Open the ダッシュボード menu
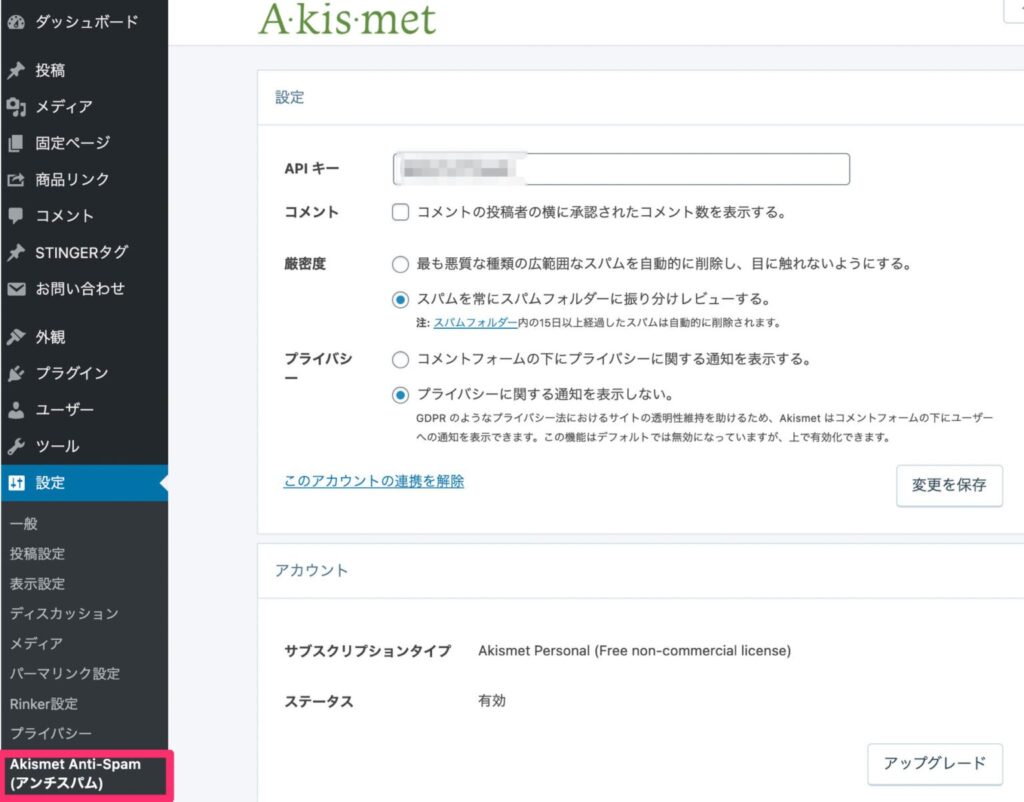Screen dimensions: 1024x802 pos(84,22)
